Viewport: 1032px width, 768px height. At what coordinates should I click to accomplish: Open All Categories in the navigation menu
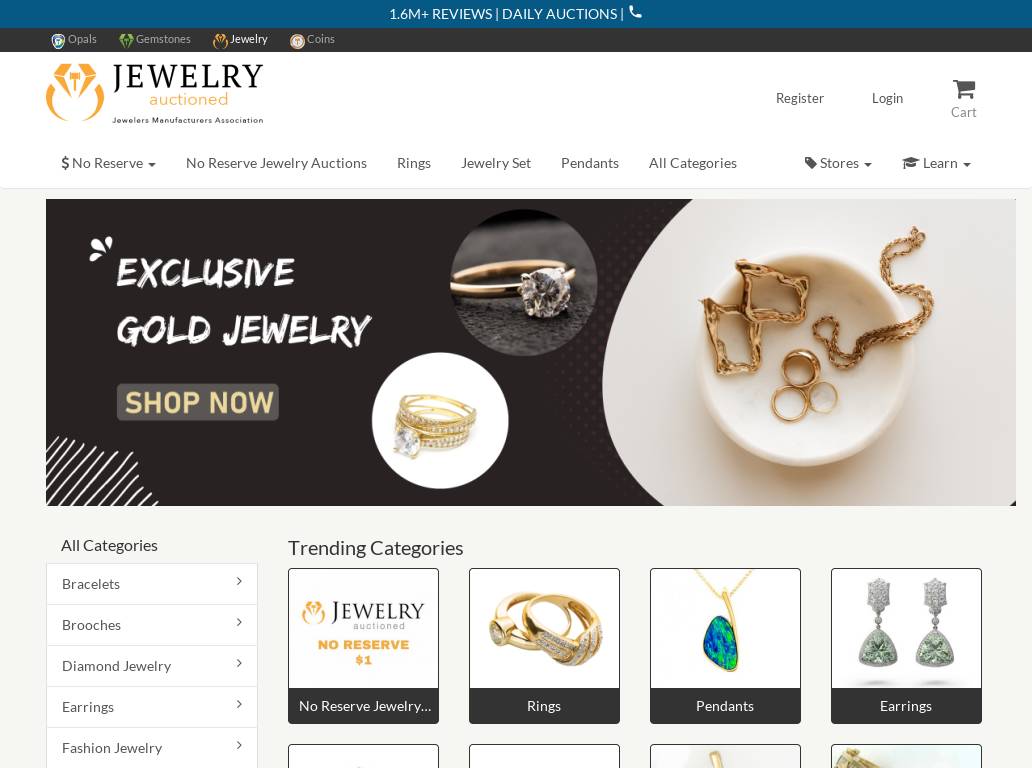click(692, 163)
